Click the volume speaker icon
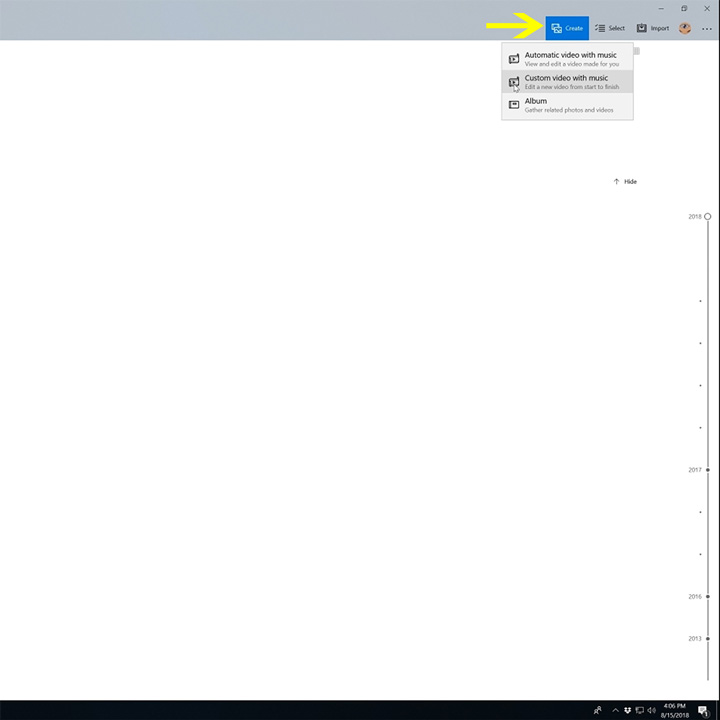 pyautogui.click(x=651, y=710)
